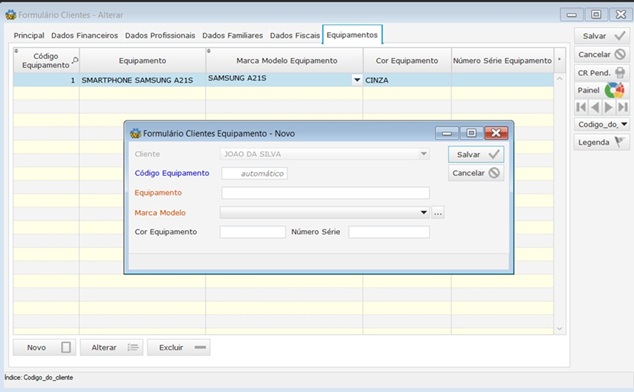Click the CINZA color cell
The width and height of the screenshot is (634, 392).
407,80
